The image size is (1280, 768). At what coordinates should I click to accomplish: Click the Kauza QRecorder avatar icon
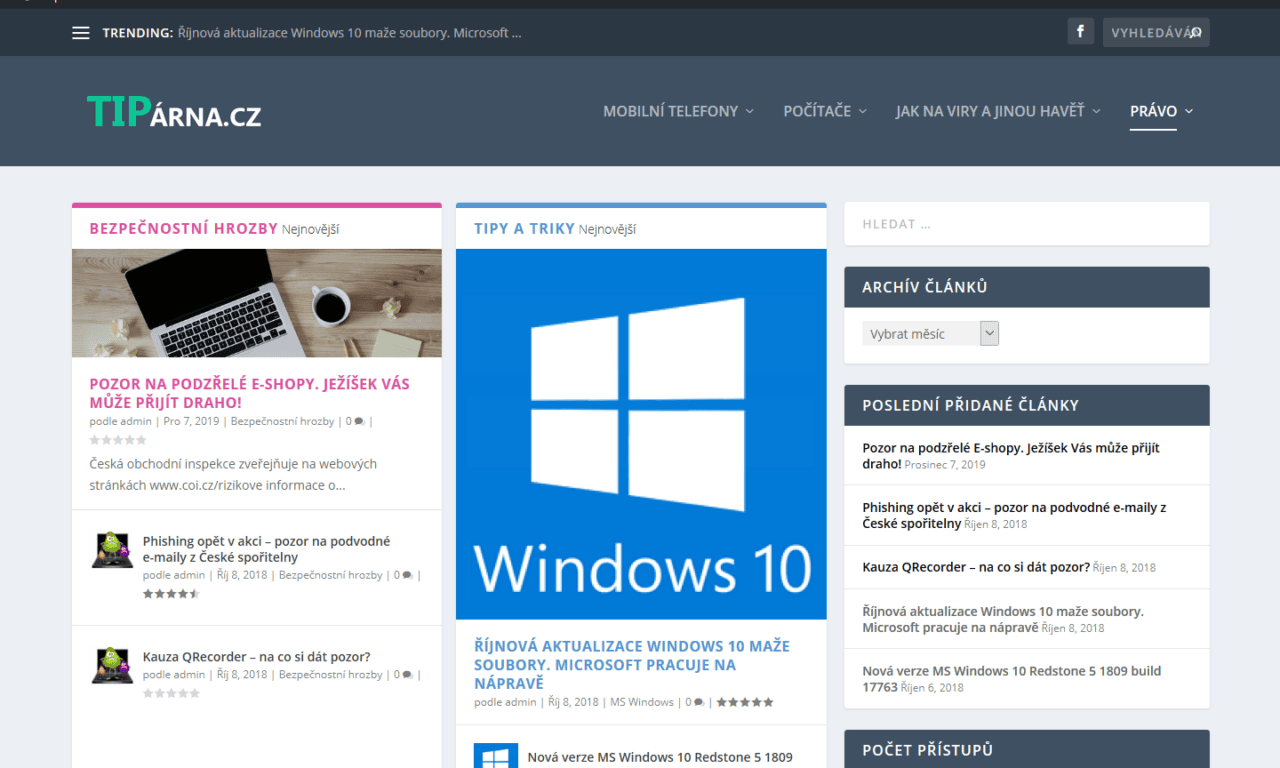(112, 666)
